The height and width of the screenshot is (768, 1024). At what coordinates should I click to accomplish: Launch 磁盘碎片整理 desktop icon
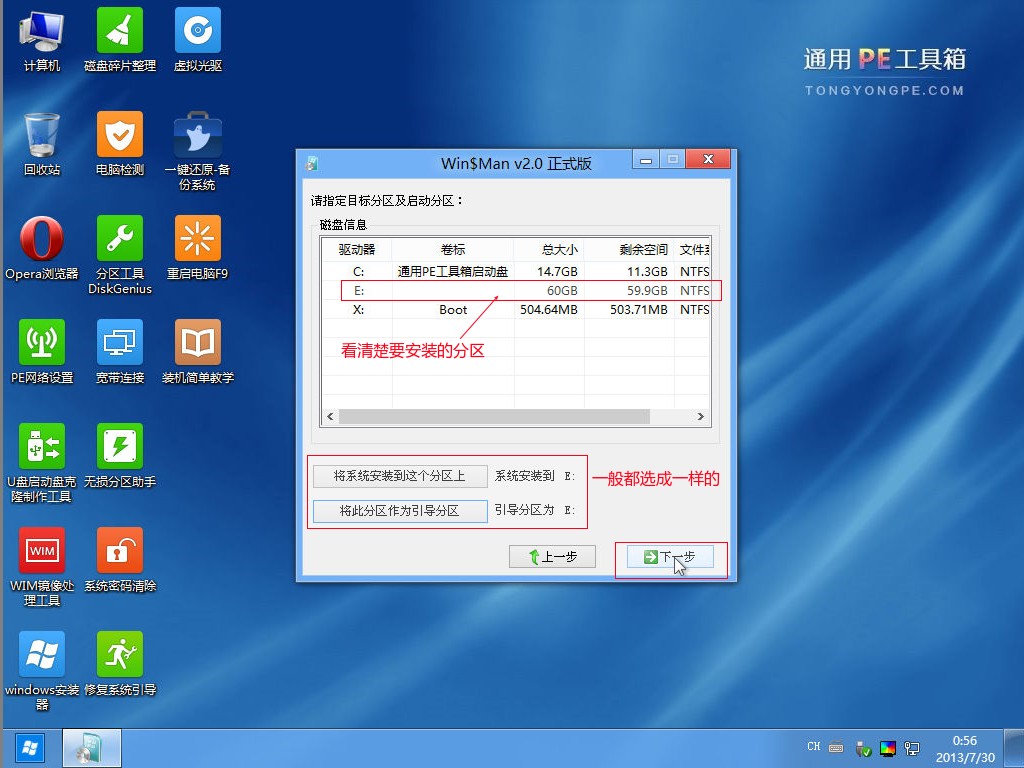(120, 39)
